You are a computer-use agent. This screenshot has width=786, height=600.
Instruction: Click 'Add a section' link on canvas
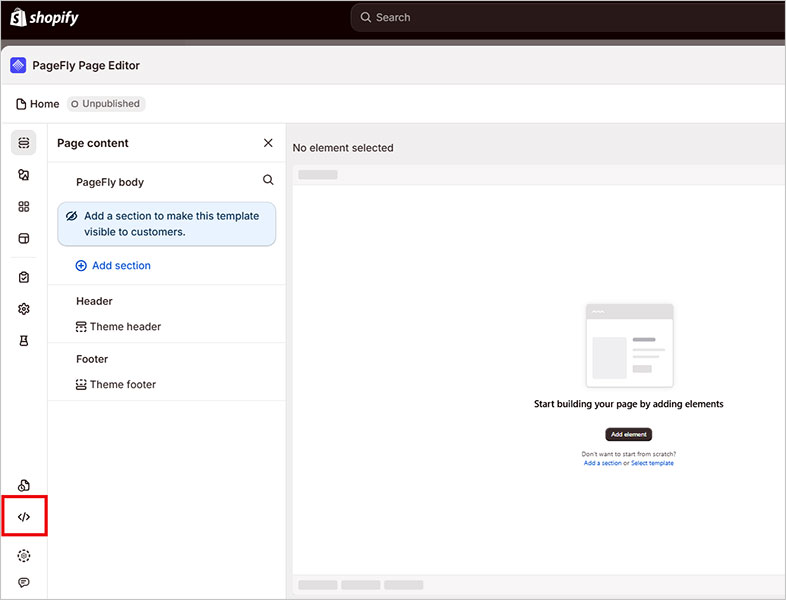pyautogui.click(x=603, y=463)
